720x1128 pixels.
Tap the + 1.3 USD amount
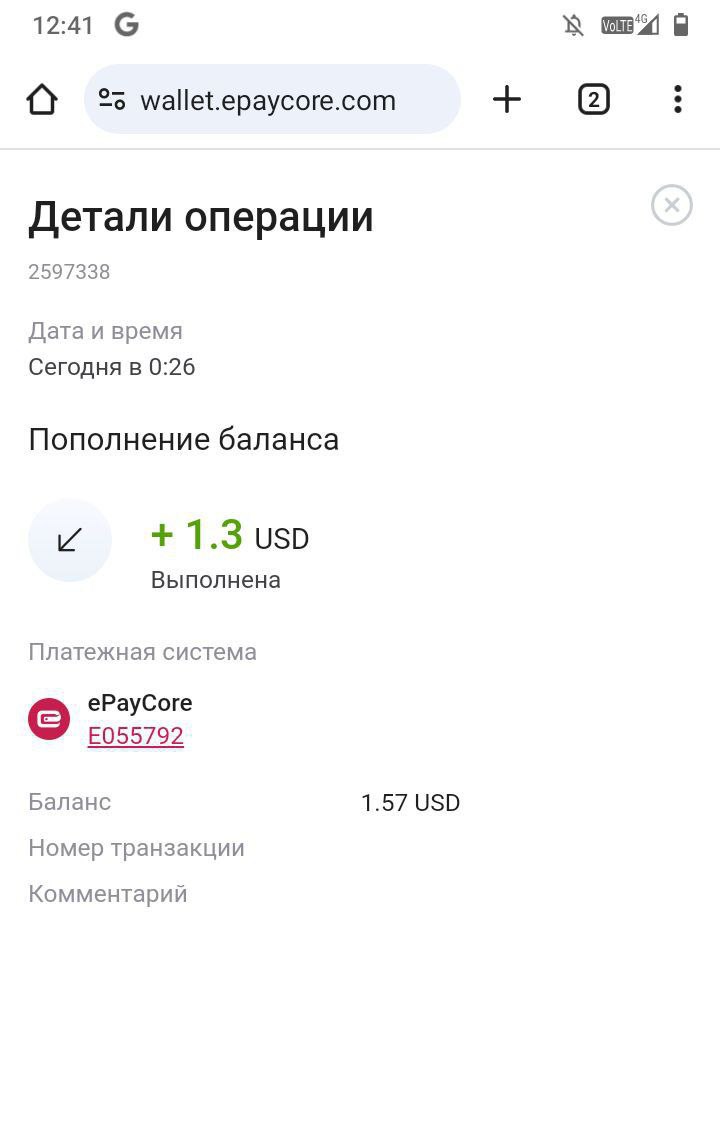[x=230, y=536]
